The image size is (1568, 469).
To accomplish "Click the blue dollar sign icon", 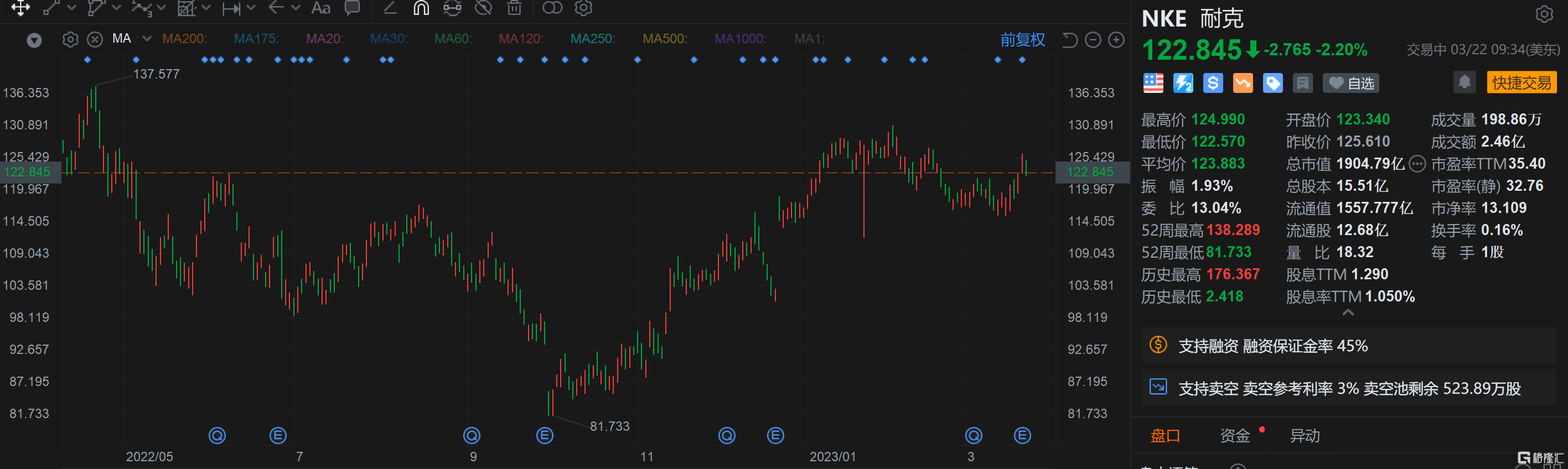I will pyautogui.click(x=1213, y=83).
